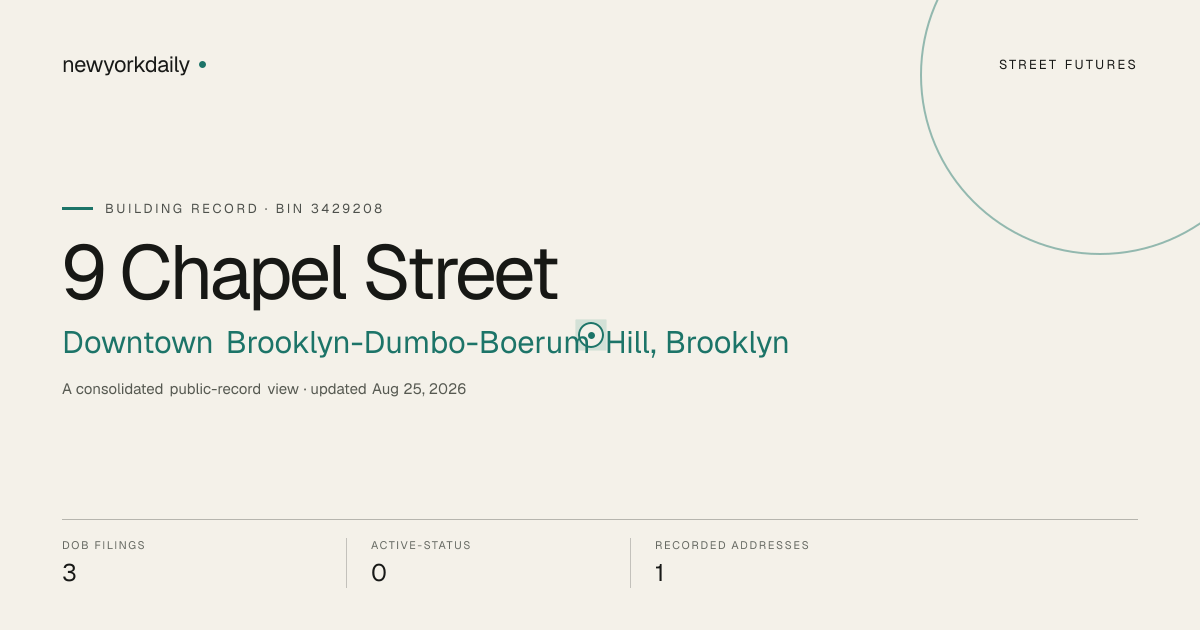Screen dimensions: 1200x630
Task: Select the RECORDED ADDRESSES label
Action: pyautogui.click(x=732, y=546)
